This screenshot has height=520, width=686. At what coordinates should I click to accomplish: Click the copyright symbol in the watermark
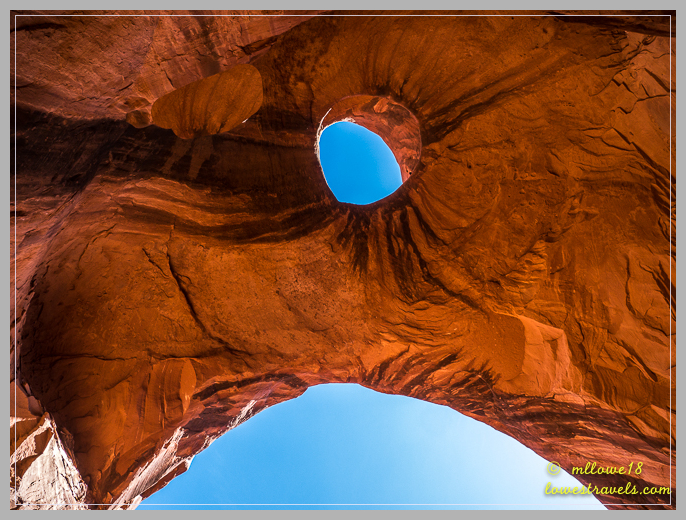[x=553, y=469]
